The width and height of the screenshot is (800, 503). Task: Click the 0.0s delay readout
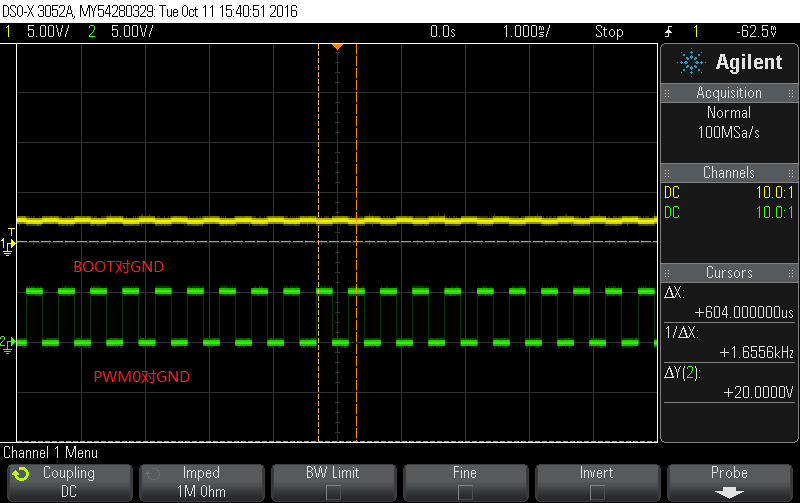pyautogui.click(x=442, y=32)
